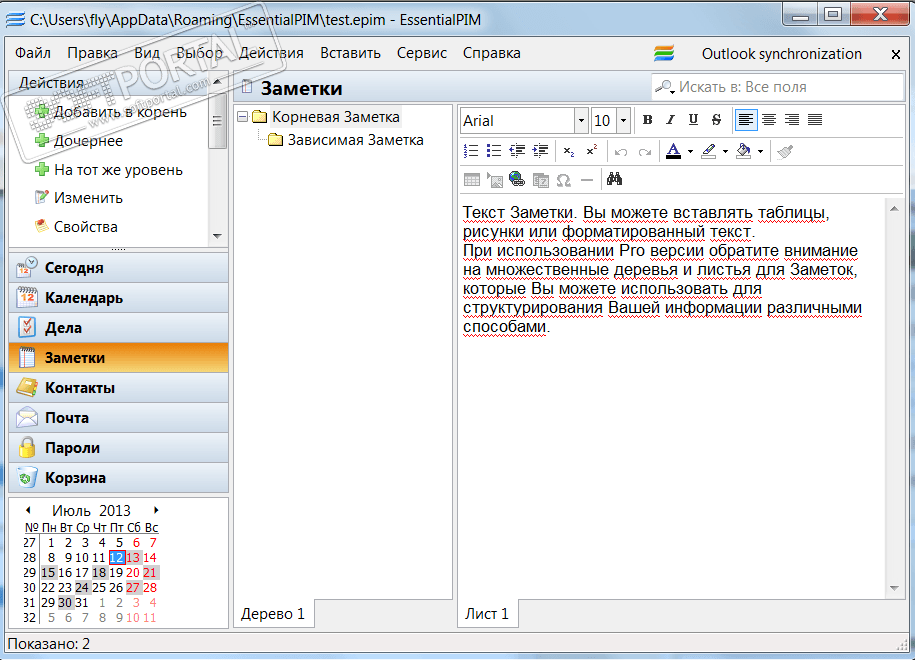Screen dimensions: 915x660
Task: Center the note text
Action: [x=769, y=120]
